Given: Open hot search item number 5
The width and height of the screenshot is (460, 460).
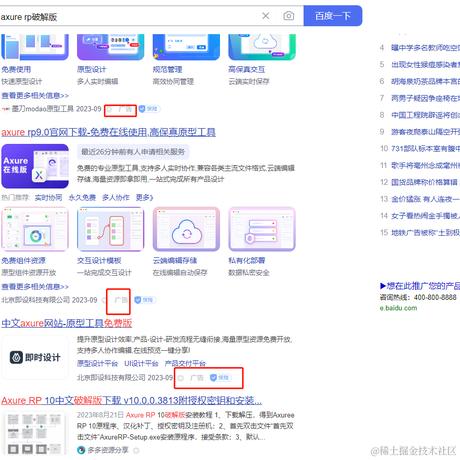Looking at the screenshot, I should (x=425, y=65).
